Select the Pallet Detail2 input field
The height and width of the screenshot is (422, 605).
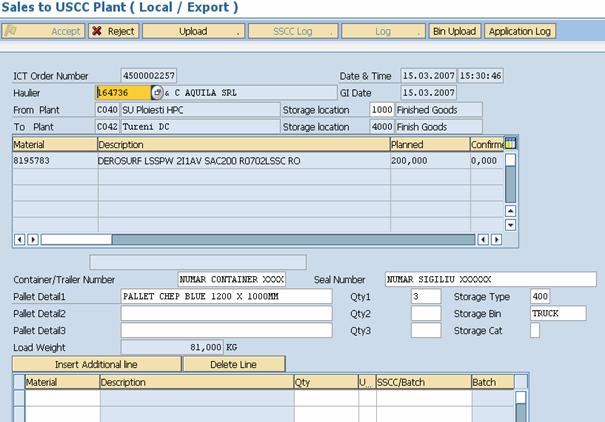point(226,314)
